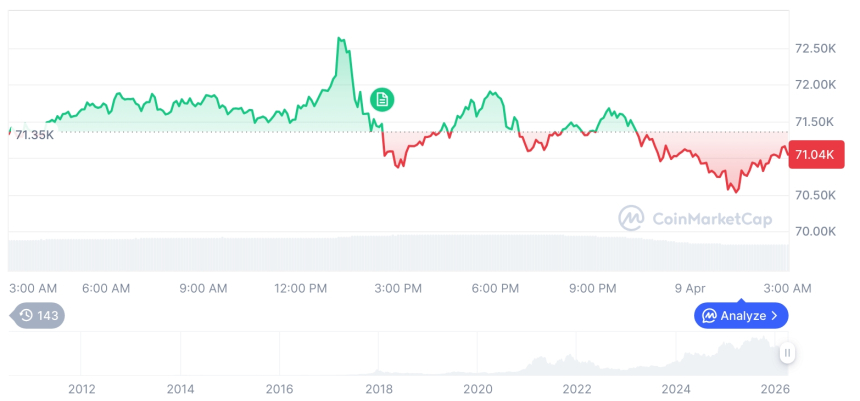Select 2020 on the year range timeline
Image resolution: width=860 pixels, height=401 pixels.
478,389
